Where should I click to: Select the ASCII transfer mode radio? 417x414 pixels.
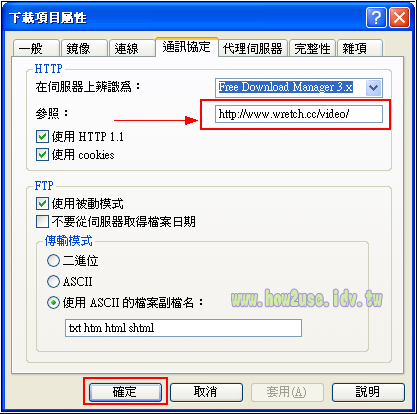53,282
